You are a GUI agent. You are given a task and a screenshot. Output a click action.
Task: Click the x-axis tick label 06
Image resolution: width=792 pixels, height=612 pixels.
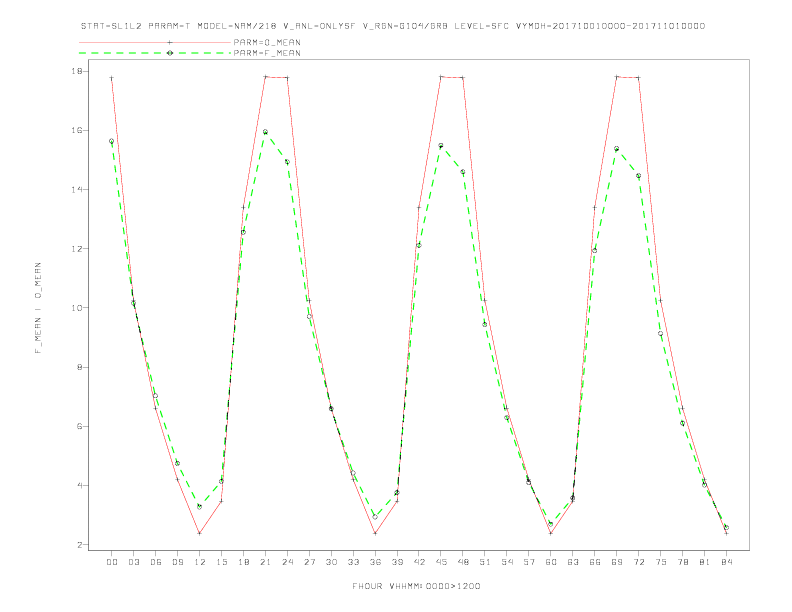pyautogui.click(x=156, y=562)
